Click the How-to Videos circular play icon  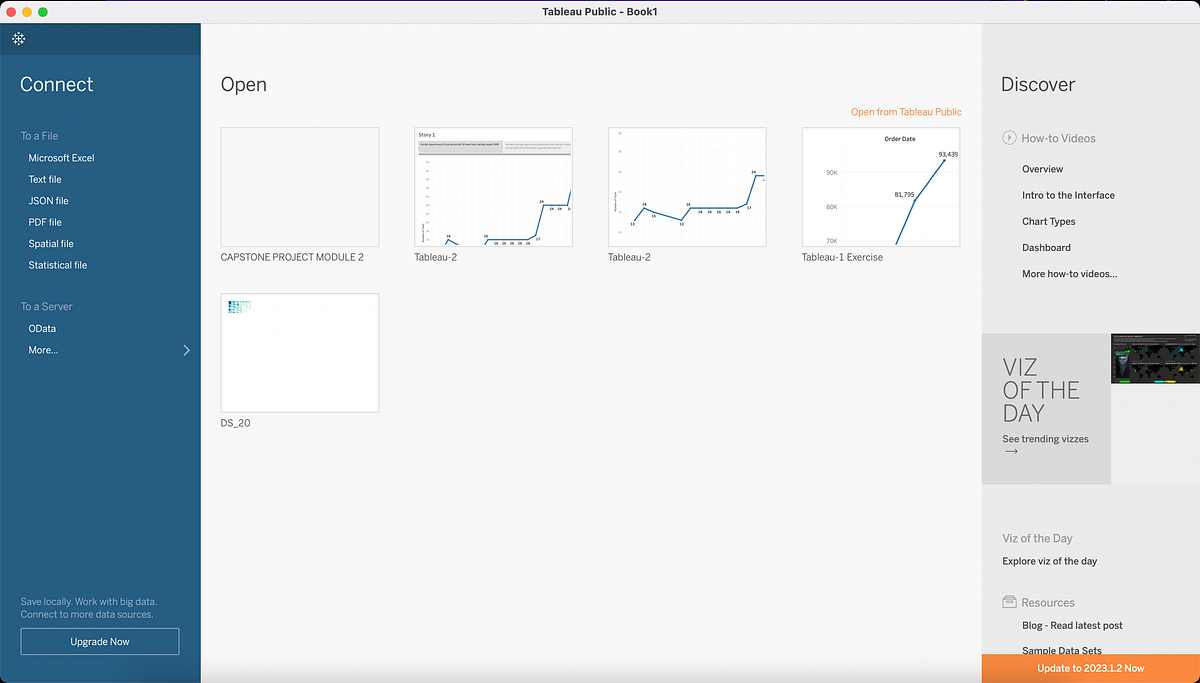tap(1010, 138)
